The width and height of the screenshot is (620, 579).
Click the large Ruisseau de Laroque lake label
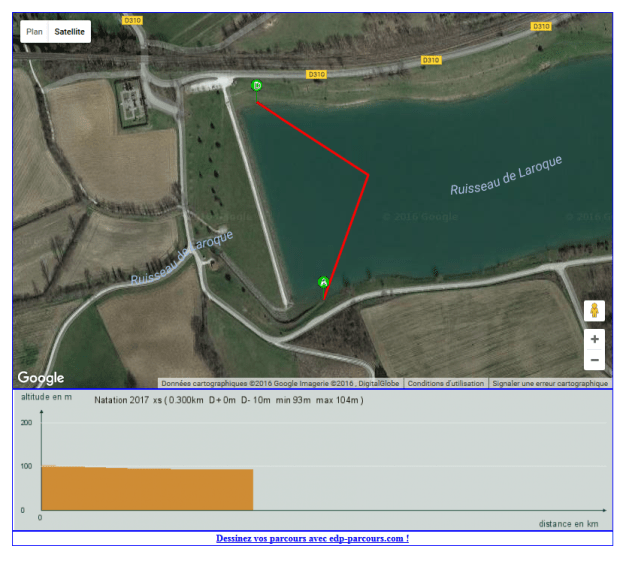coord(506,175)
